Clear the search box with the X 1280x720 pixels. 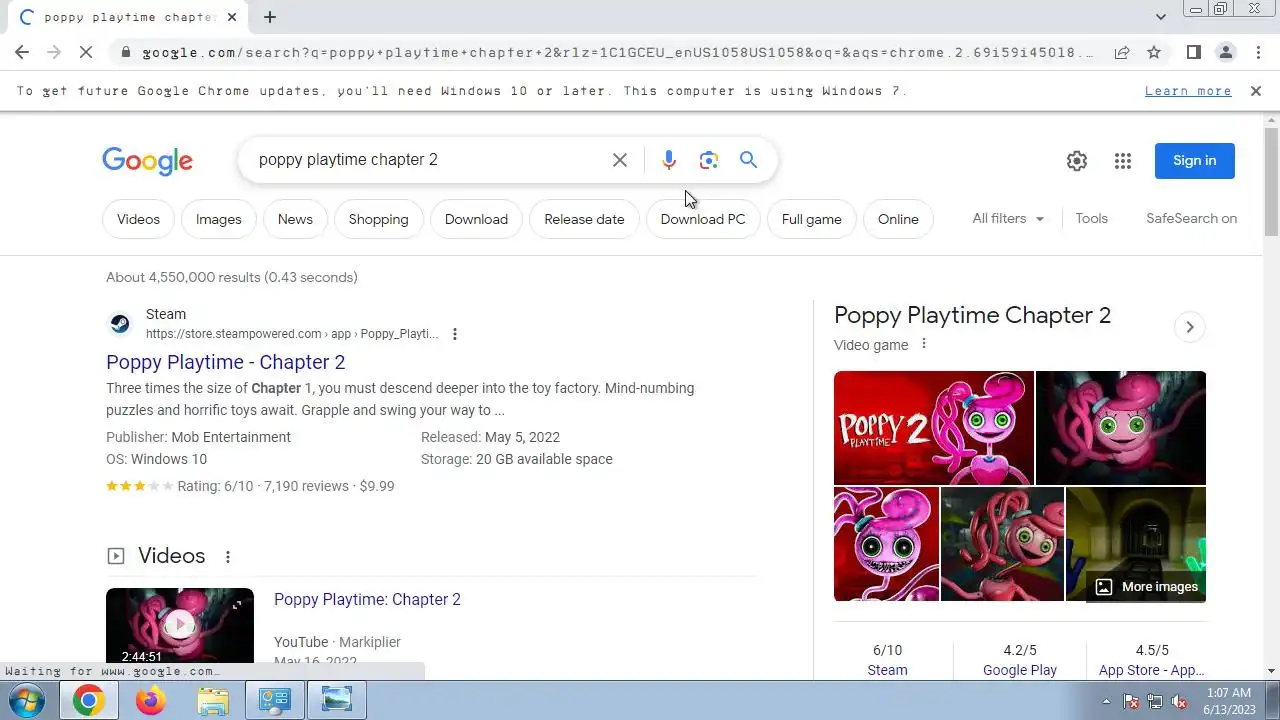click(x=620, y=160)
